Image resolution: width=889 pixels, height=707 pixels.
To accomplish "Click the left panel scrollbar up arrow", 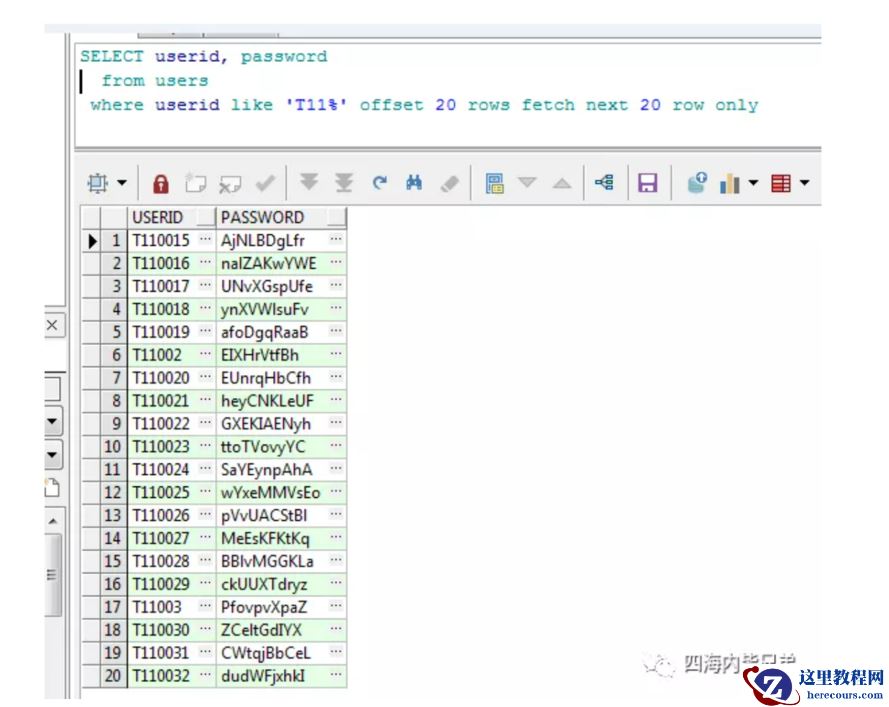I will [x=53, y=521].
